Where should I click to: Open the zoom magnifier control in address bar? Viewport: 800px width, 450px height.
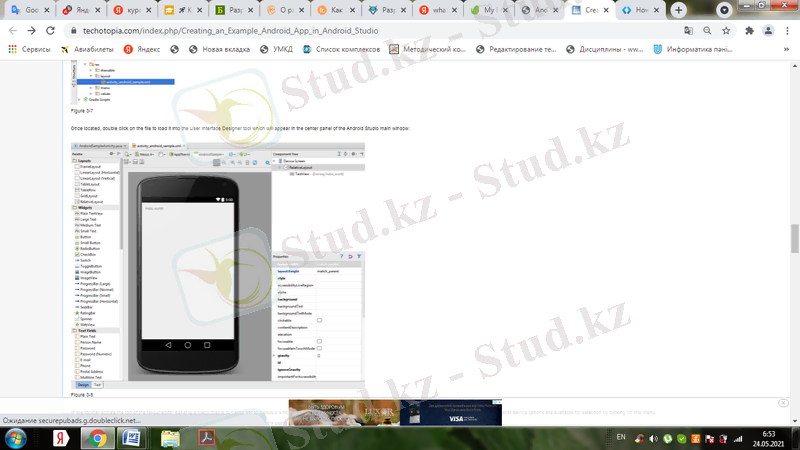(x=707, y=31)
